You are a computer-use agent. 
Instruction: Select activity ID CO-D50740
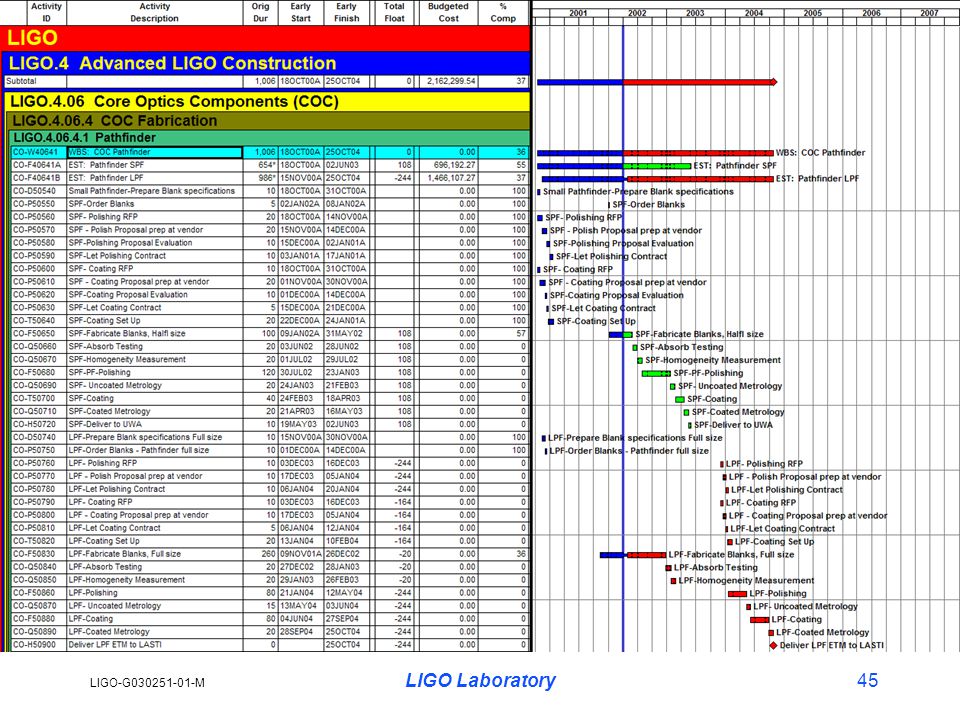[x=34, y=437]
